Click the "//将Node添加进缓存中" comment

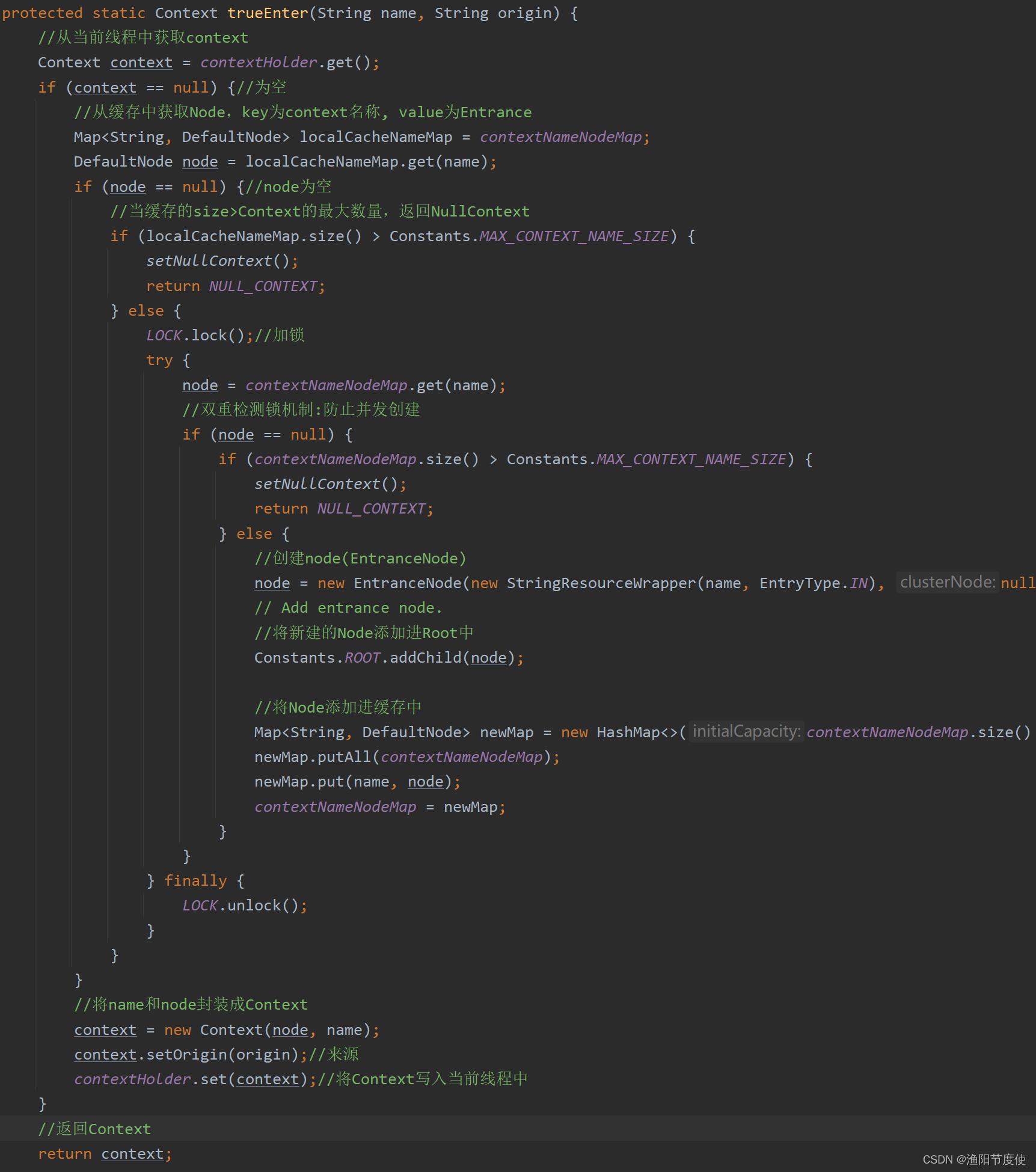tap(338, 707)
